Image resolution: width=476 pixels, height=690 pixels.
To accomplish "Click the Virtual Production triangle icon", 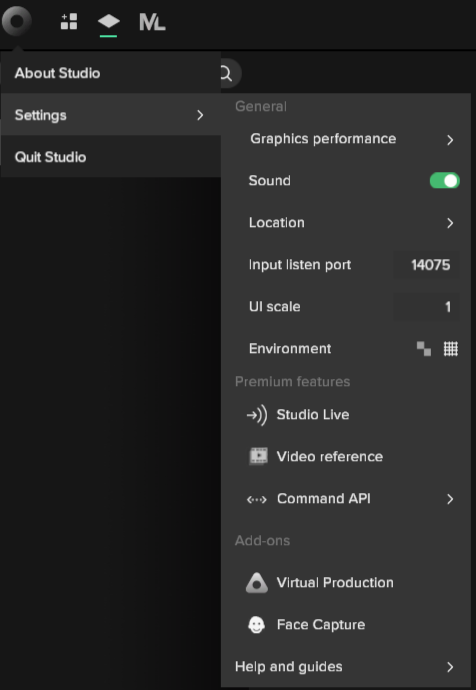I will 256,583.
